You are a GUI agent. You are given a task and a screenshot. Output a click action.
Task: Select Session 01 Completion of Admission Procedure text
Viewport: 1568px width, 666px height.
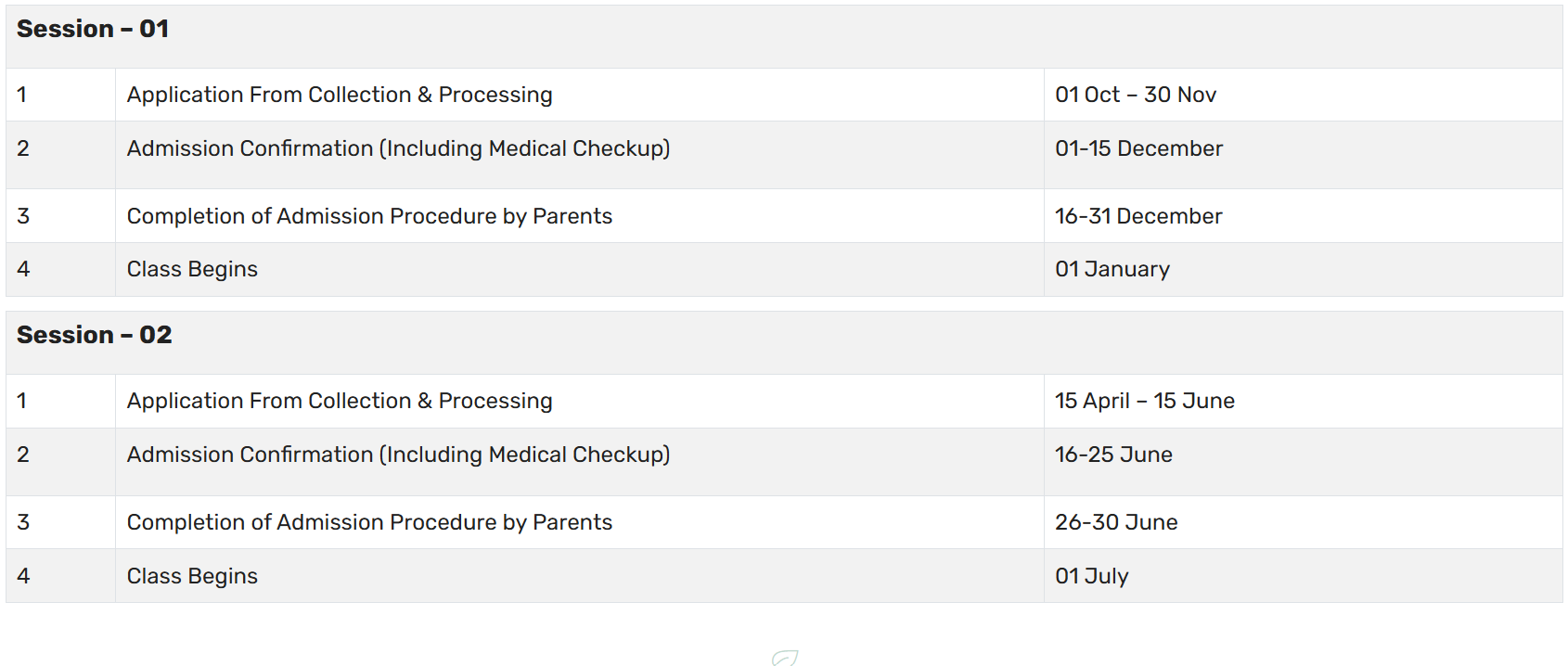[x=369, y=217]
